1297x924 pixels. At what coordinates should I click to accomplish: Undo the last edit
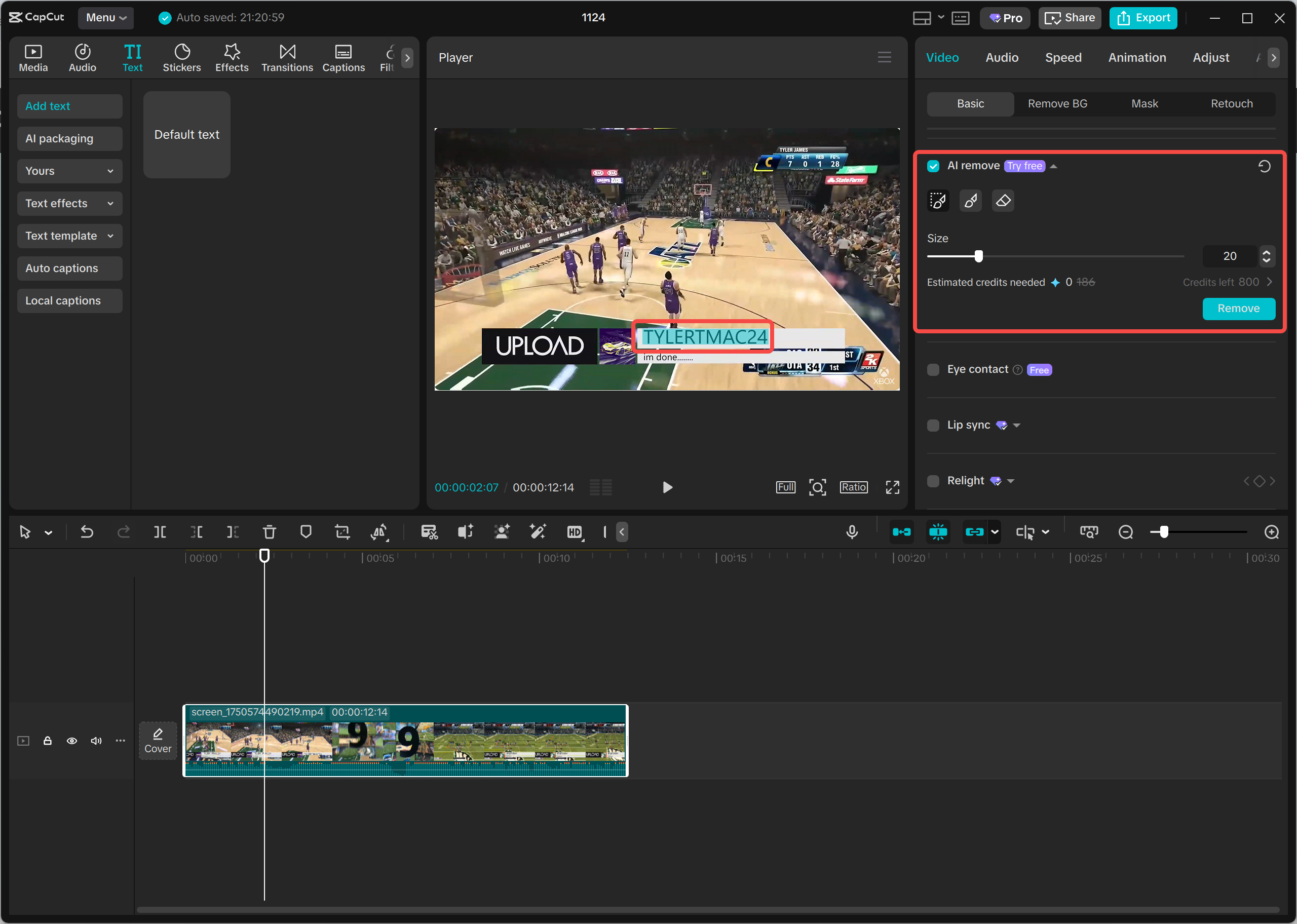[87, 531]
